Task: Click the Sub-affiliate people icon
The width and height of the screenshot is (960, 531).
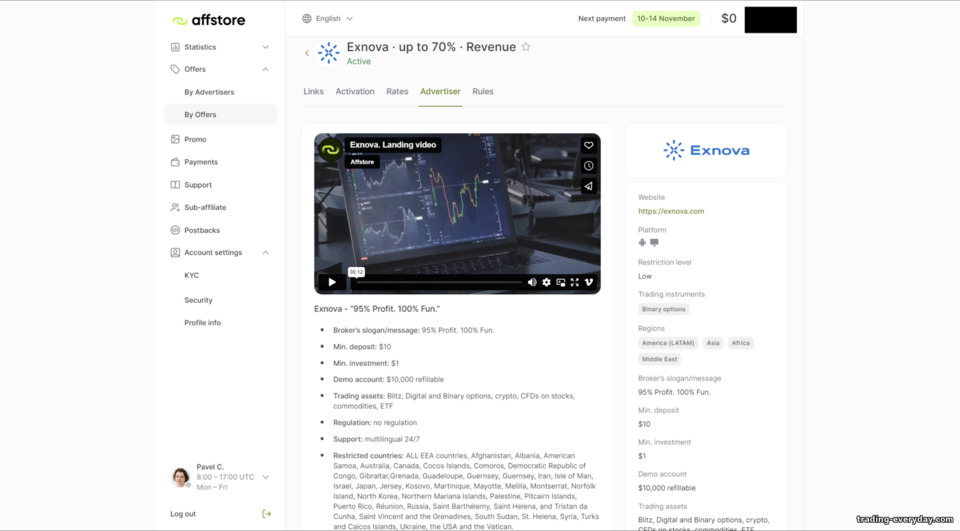Action: [175, 208]
